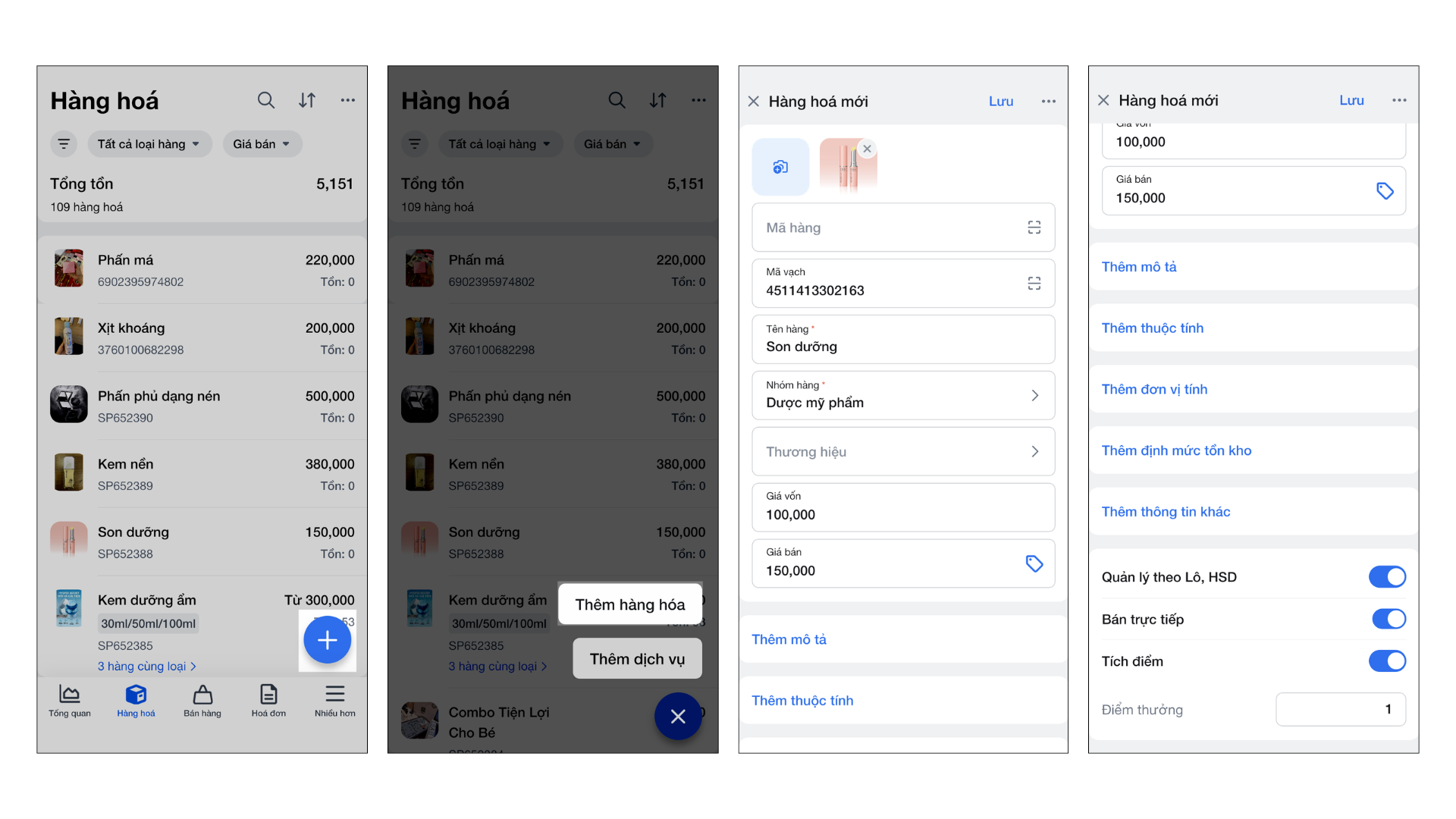Open search in first Hàng hoá screen
Image resolution: width=1456 pixels, height=819 pixels.
(265, 100)
